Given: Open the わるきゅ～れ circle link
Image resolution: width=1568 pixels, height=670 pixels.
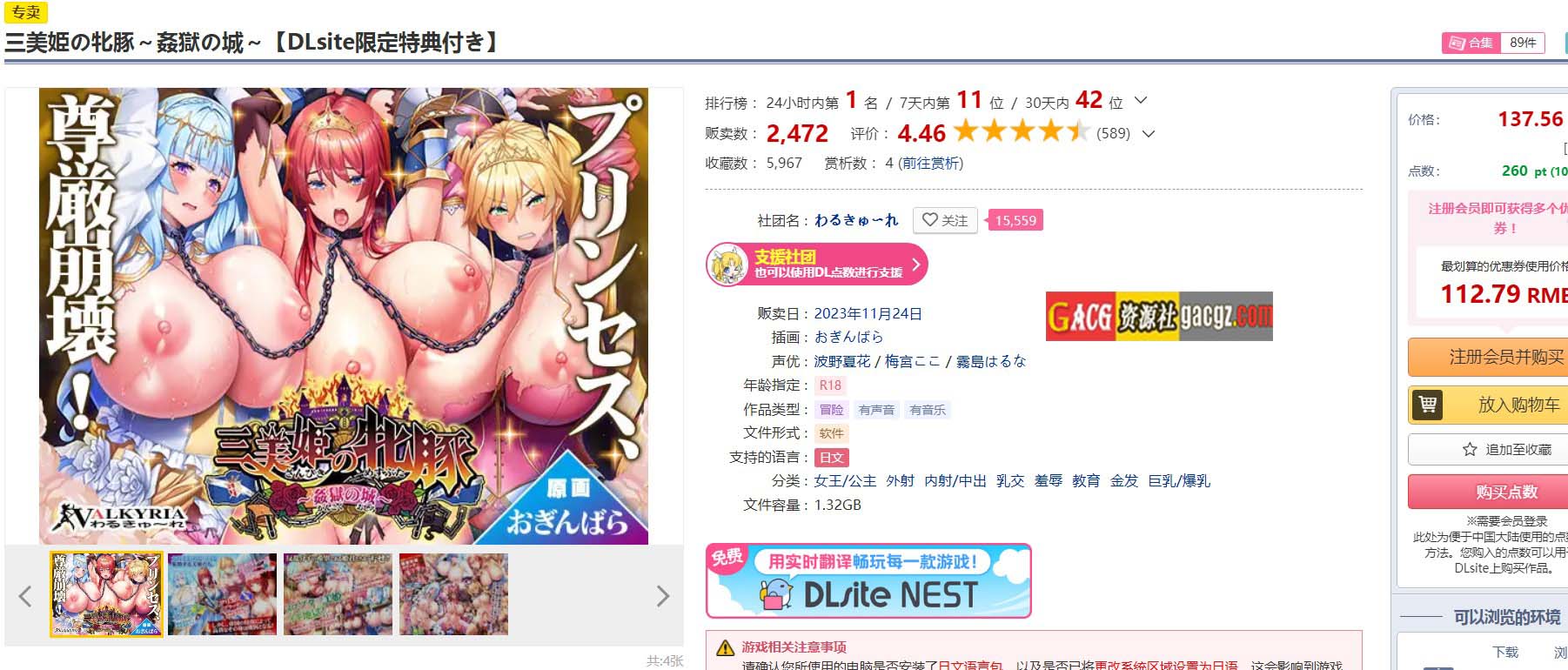Looking at the screenshot, I should (x=856, y=220).
